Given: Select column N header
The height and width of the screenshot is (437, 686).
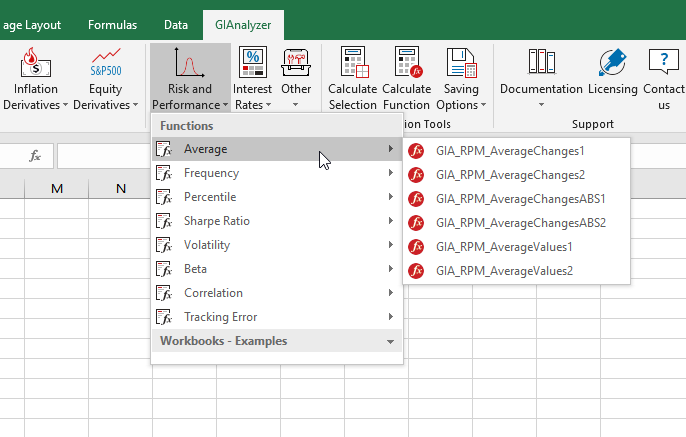Looking at the screenshot, I should 121,189.
